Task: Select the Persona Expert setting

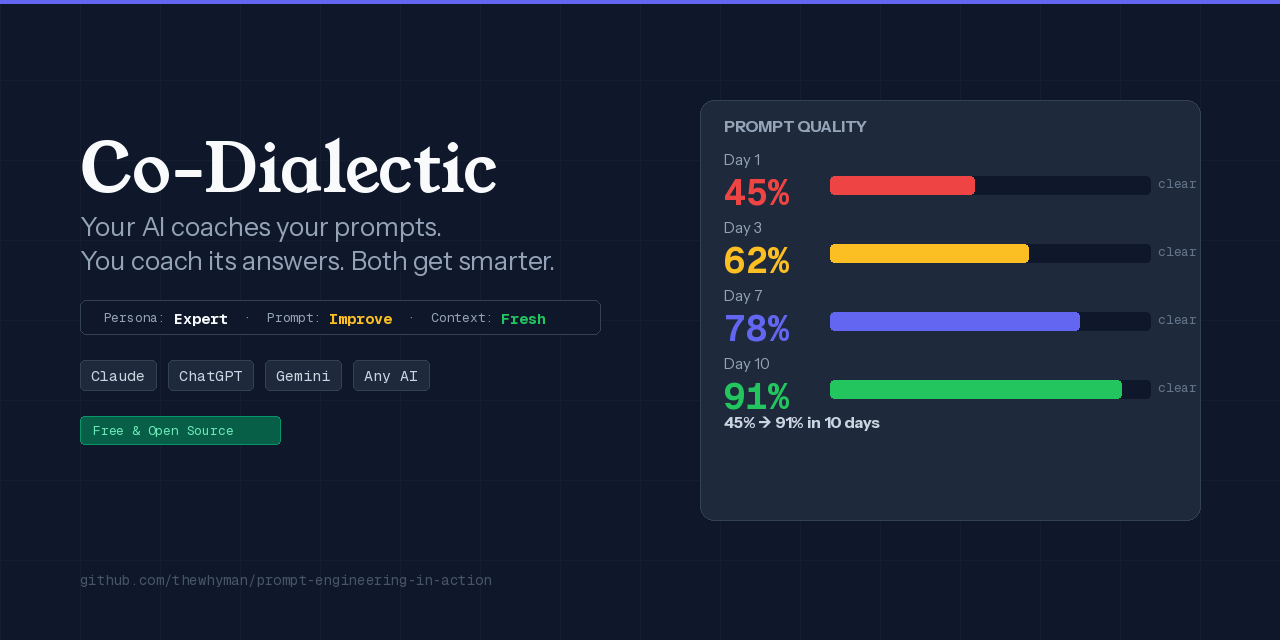Action: click(x=201, y=319)
